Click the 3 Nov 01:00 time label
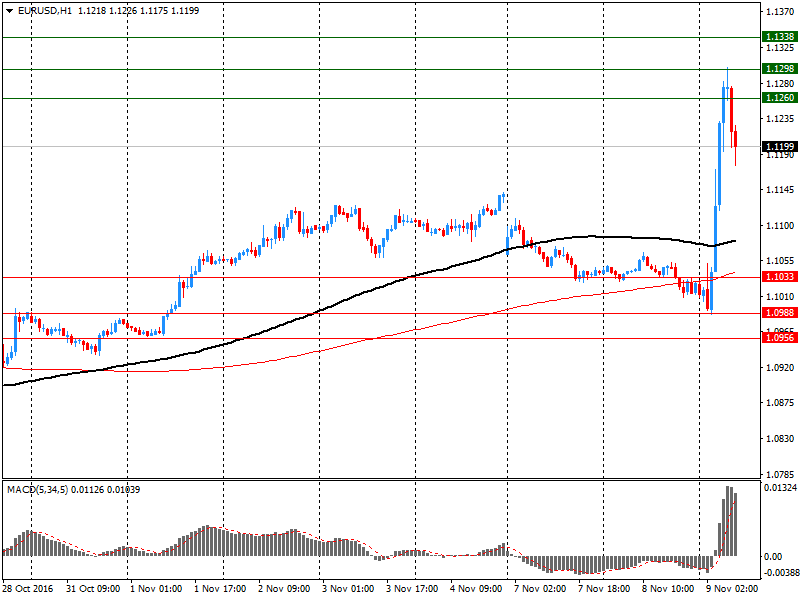The width and height of the screenshot is (800, 600). (348, 589)
